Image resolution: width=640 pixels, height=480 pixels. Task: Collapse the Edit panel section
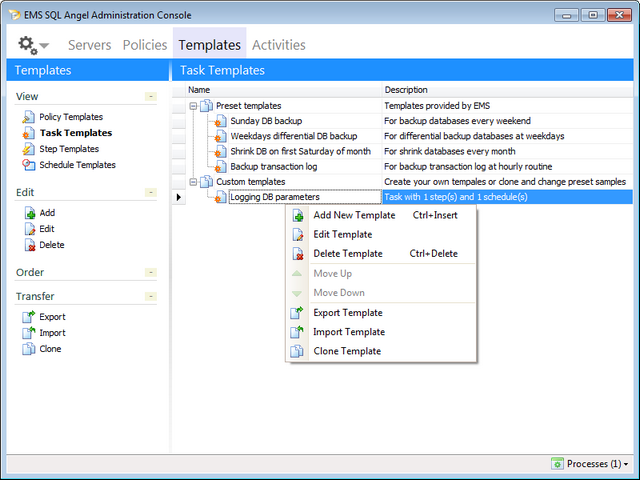click(x=151, y=192)
